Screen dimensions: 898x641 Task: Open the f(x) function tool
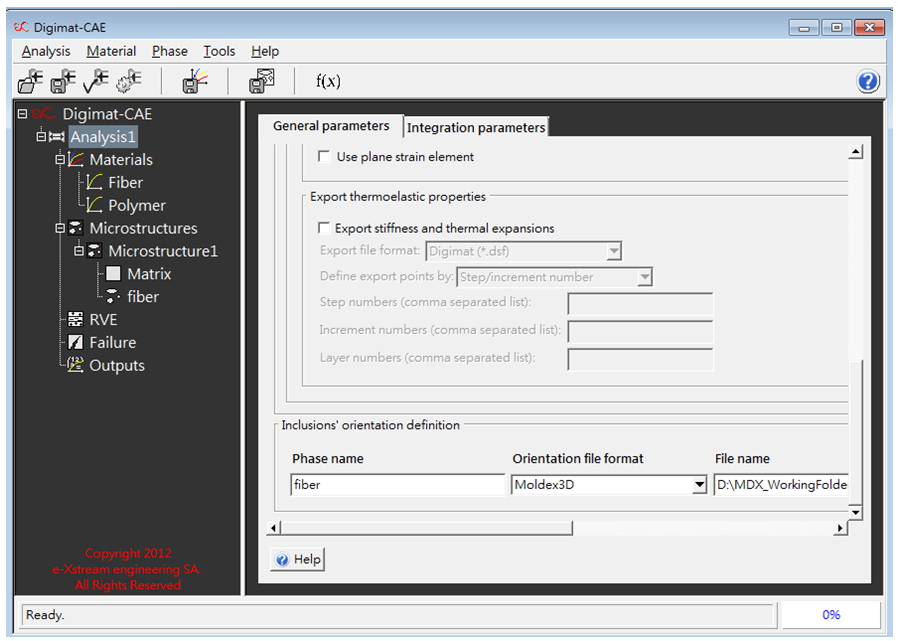coord(328,81)
